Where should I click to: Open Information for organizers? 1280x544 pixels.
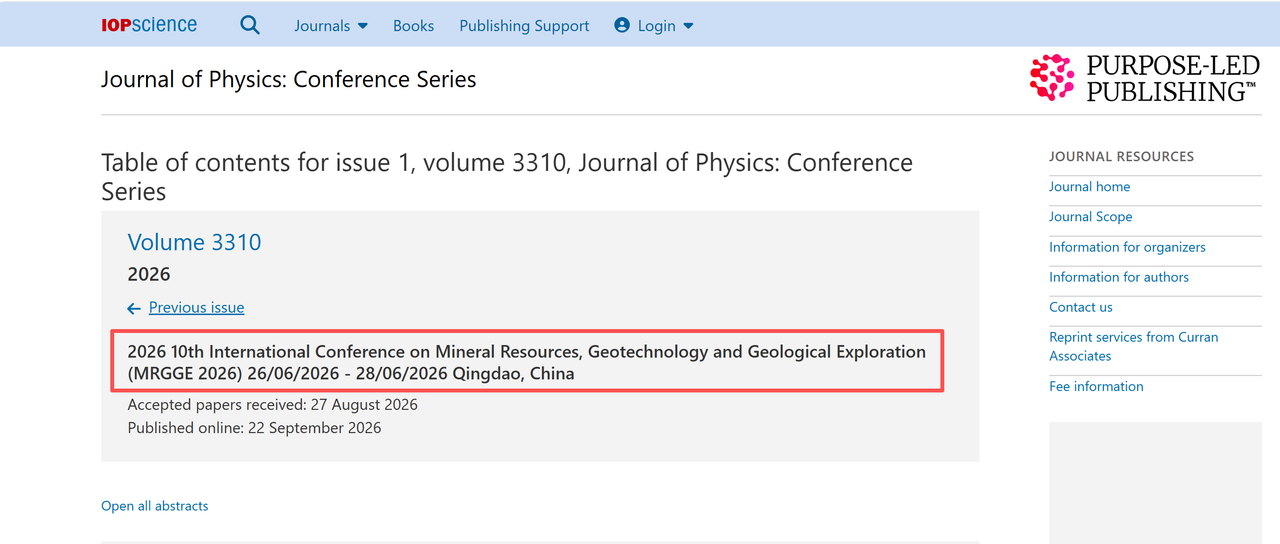pos(1127,247)
